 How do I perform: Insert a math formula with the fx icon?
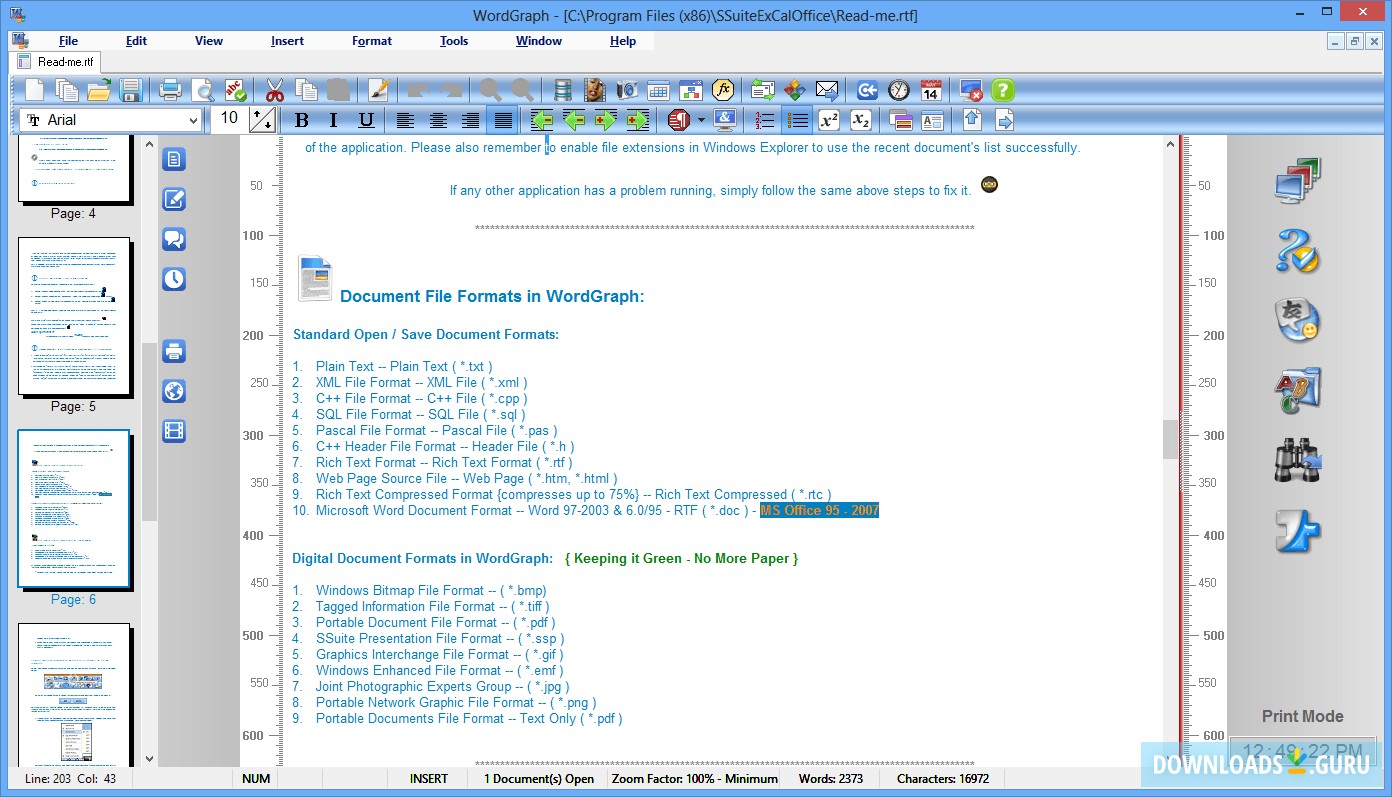coord(723,89)
